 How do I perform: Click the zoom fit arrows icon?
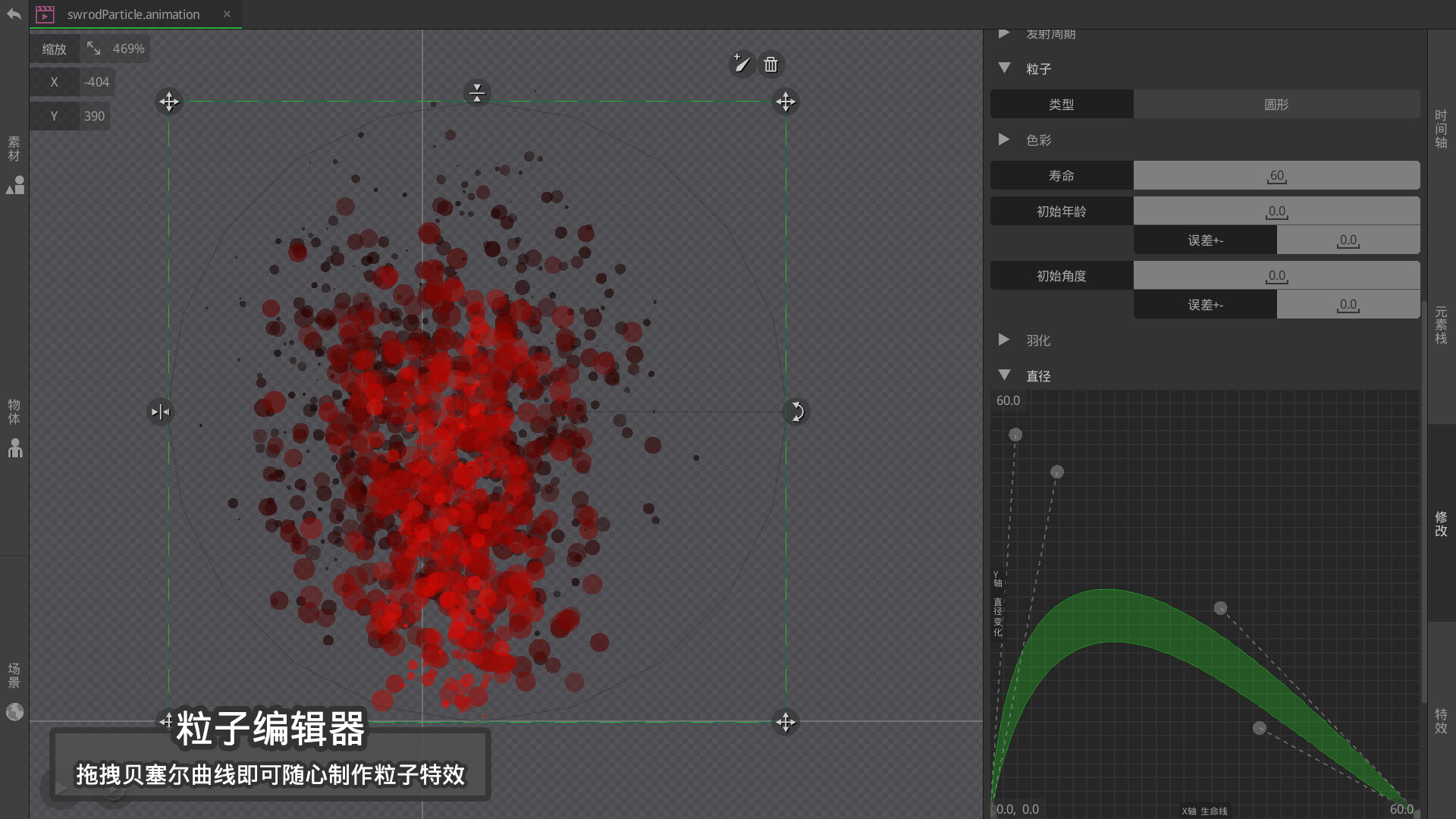coord(93,49)
